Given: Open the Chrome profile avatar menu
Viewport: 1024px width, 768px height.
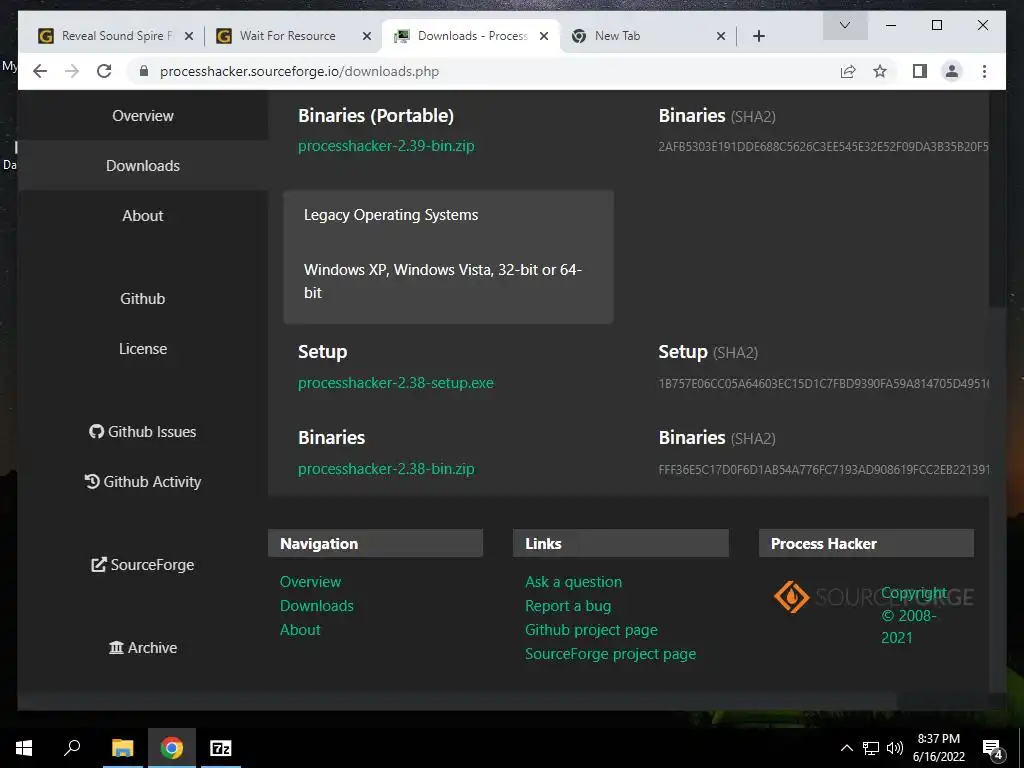Looking at the screenshot, I should pyautogui.click(x=952, y=71).
